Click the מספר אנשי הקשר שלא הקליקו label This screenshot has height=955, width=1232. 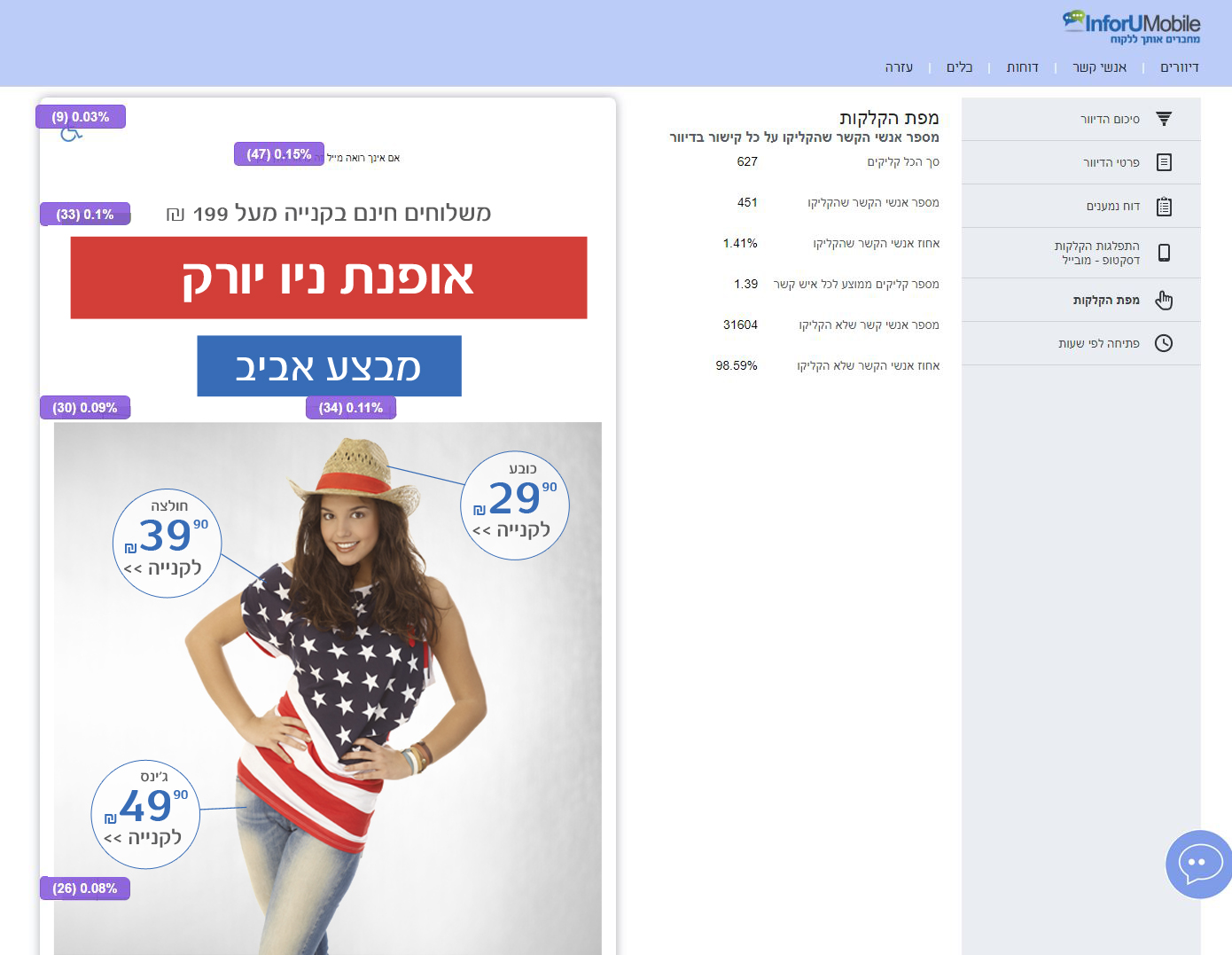point(869,325)
